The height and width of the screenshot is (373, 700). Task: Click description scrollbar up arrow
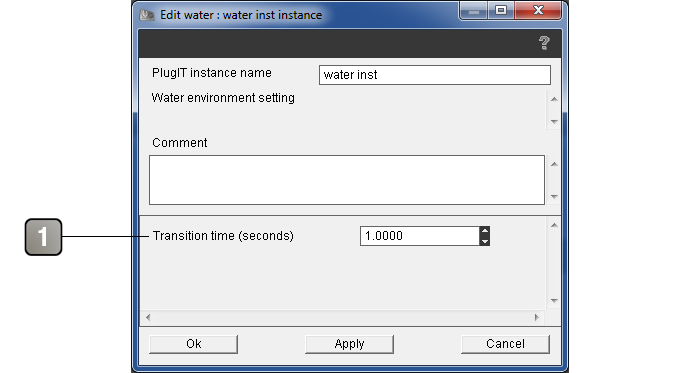tap(554, 99)
